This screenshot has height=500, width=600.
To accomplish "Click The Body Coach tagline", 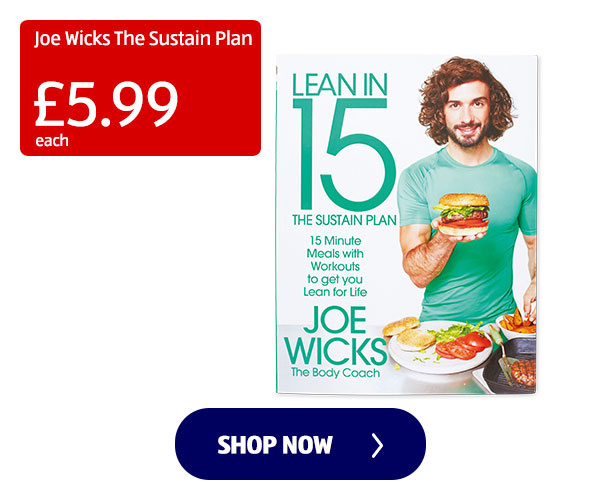I will point(335,373).
